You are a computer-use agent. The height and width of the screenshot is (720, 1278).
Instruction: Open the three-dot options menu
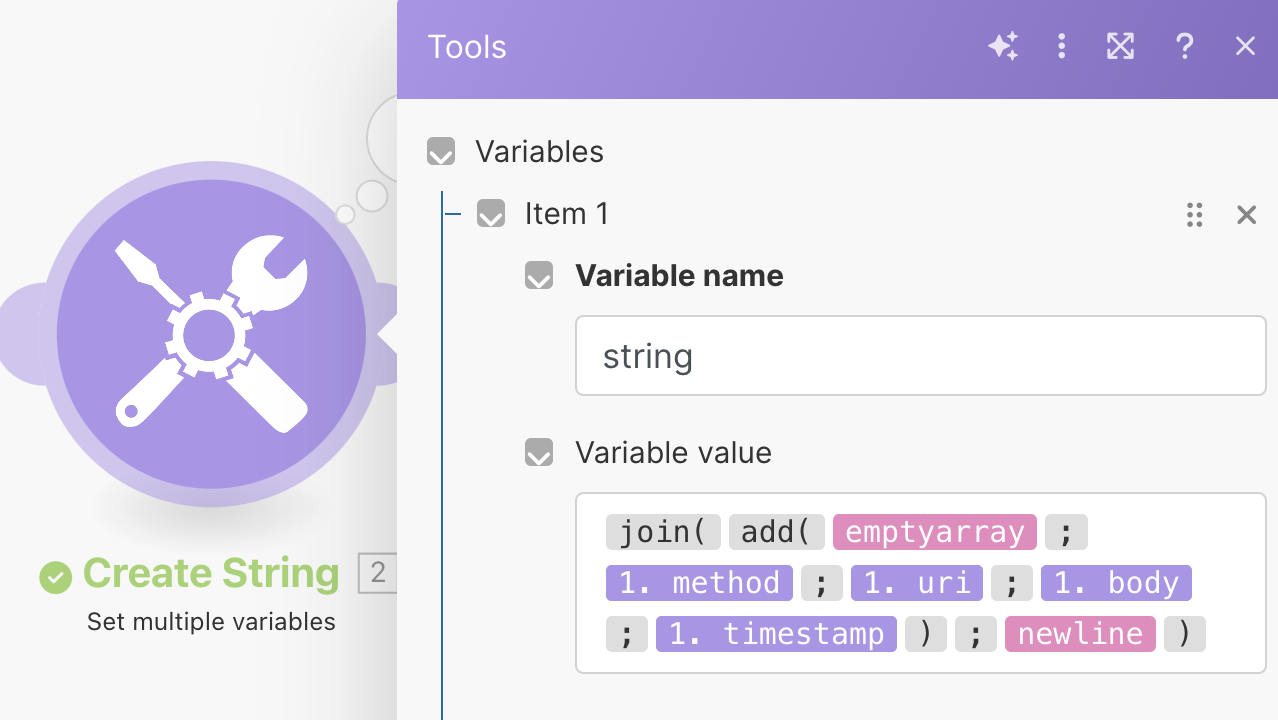pyautogui.click(x=1062, y=46)
